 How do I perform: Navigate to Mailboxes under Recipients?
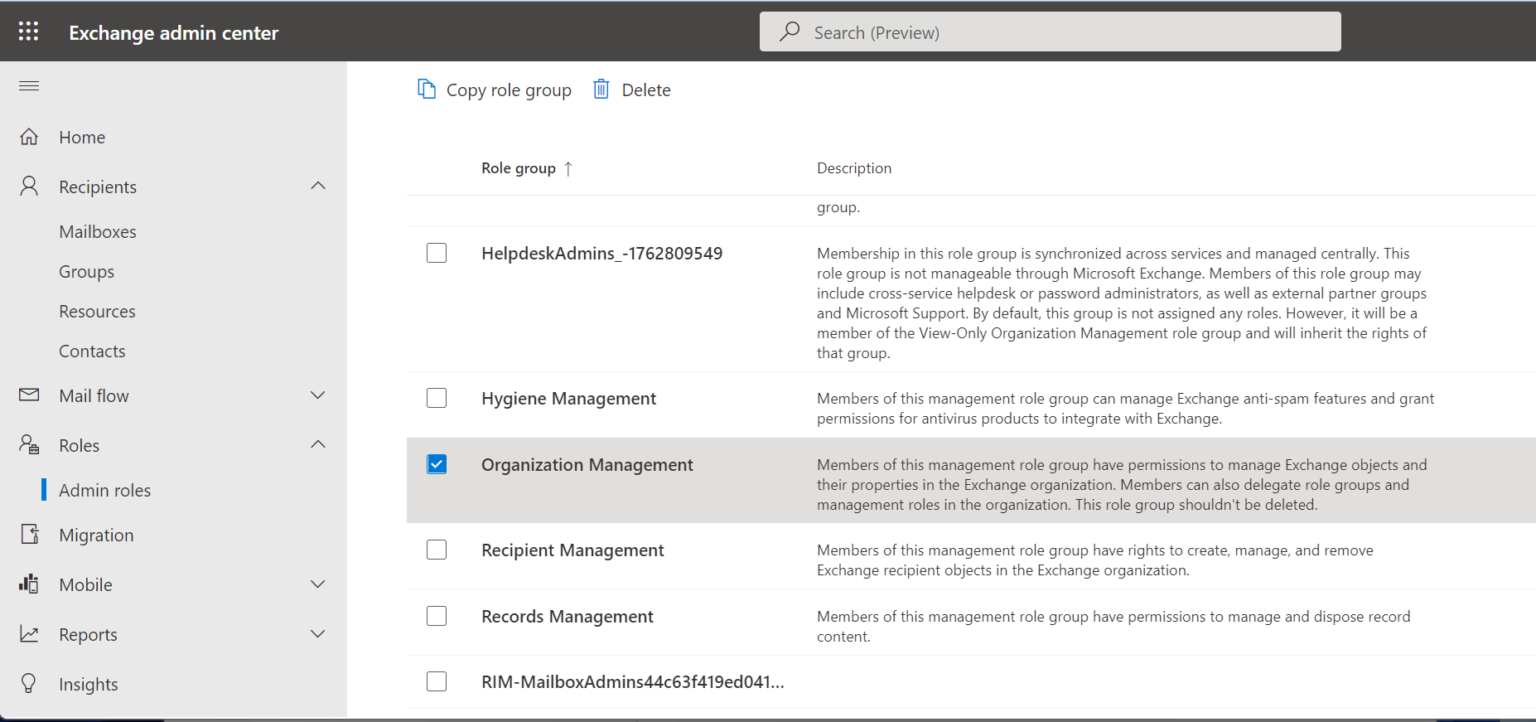click(x=97, y=231)
